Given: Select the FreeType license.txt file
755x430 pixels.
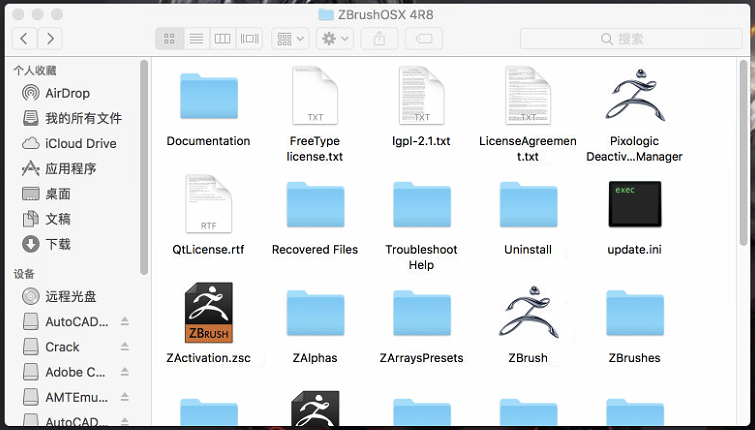Looking at the screenshot, I should coord(315,96).
